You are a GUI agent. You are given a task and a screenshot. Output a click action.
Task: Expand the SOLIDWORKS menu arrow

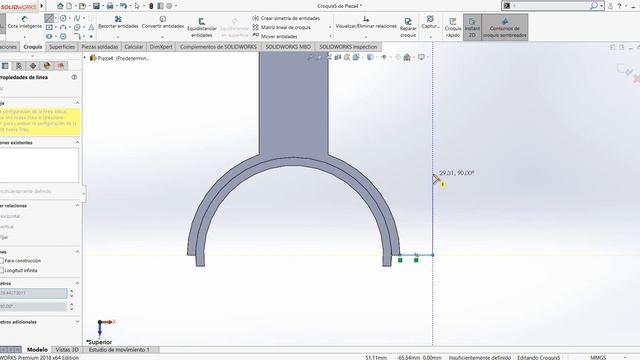point(42,6)
